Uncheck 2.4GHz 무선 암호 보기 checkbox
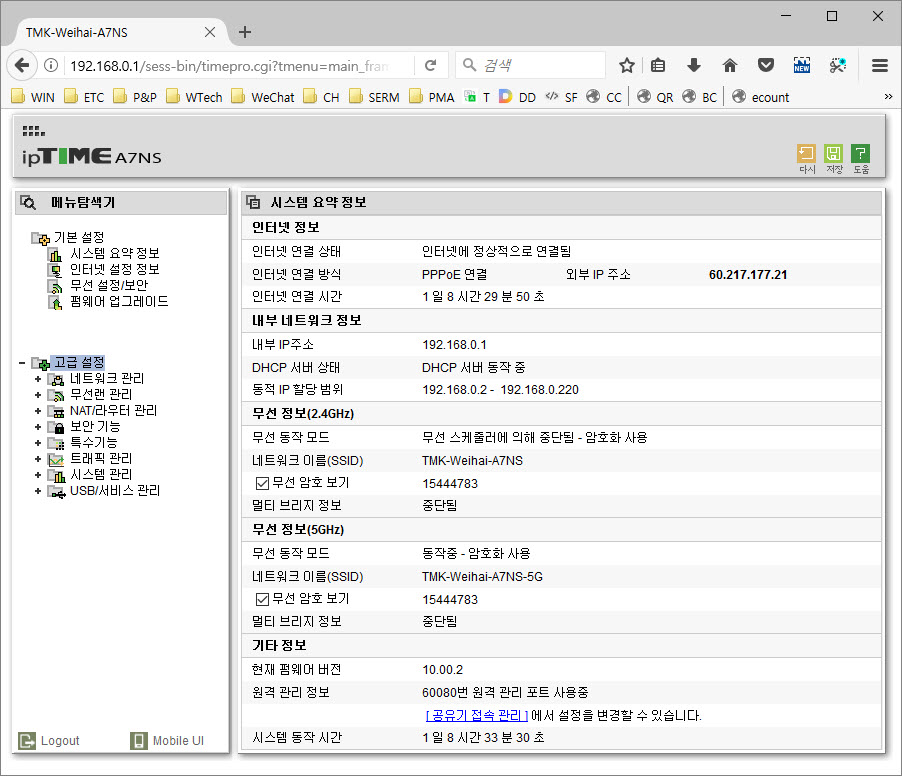This screenshot has width=902, height=776. pyautogui.click(x=262, y=484)
